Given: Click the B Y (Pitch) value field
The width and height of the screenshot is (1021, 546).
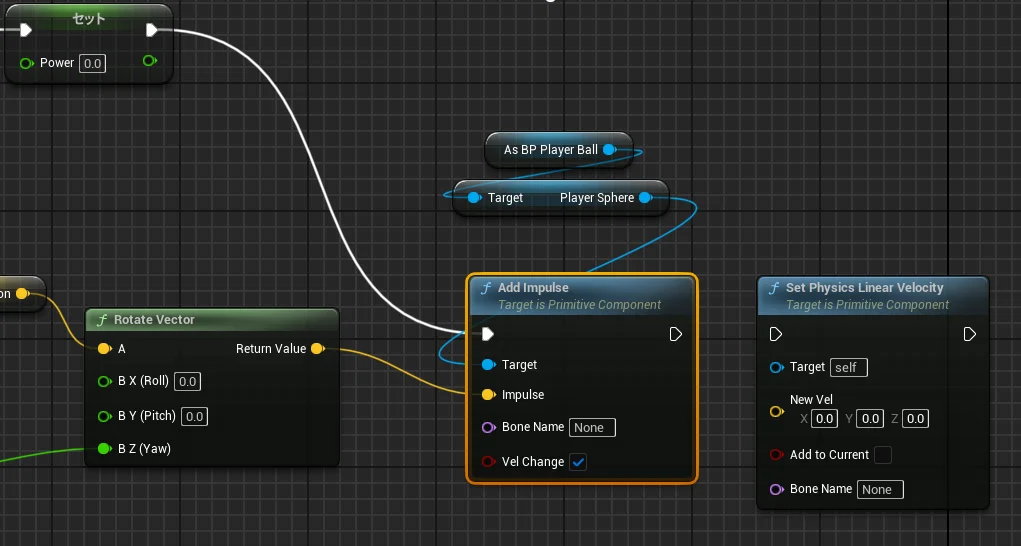Looking at the screenshot, I should (194, 416).
